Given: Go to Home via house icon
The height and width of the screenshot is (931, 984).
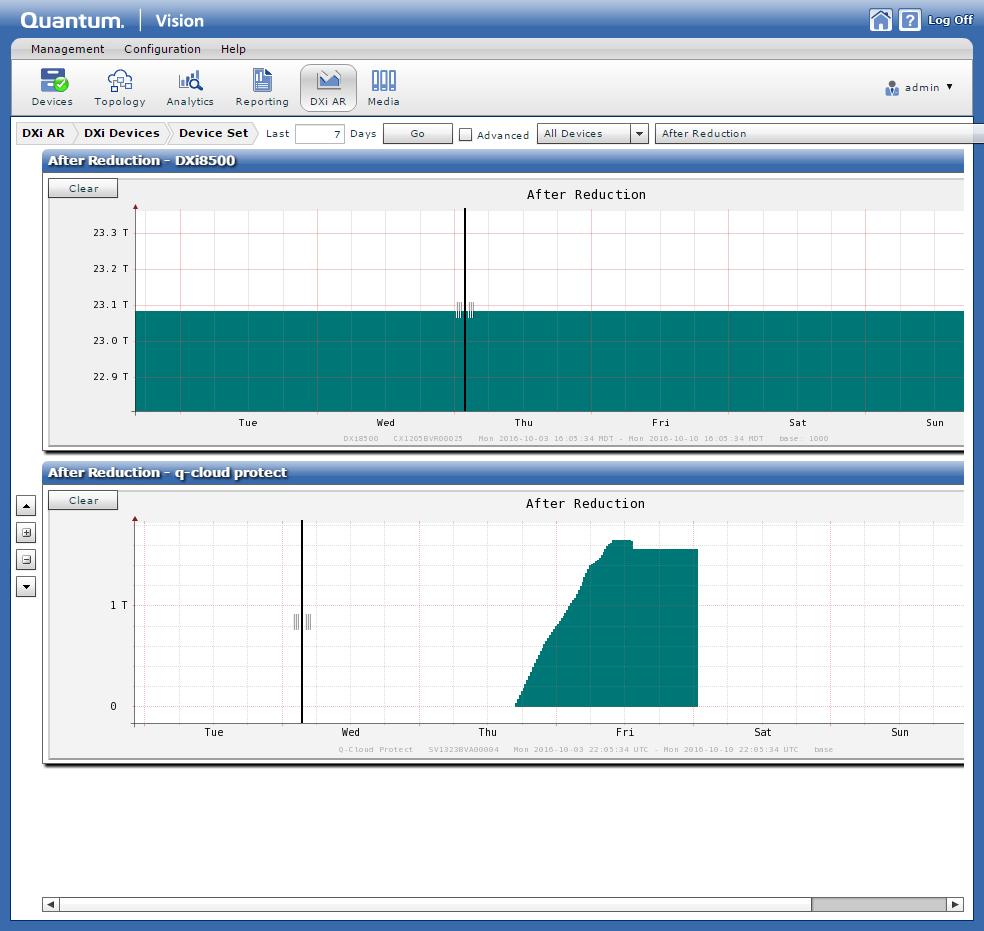Looking at the screenshot, I should pos(880,20).
